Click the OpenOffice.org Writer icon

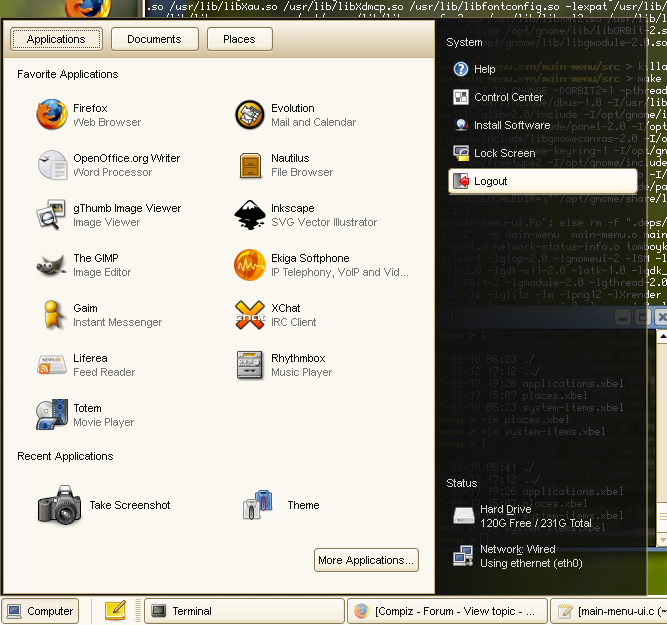tap(52, 165)
